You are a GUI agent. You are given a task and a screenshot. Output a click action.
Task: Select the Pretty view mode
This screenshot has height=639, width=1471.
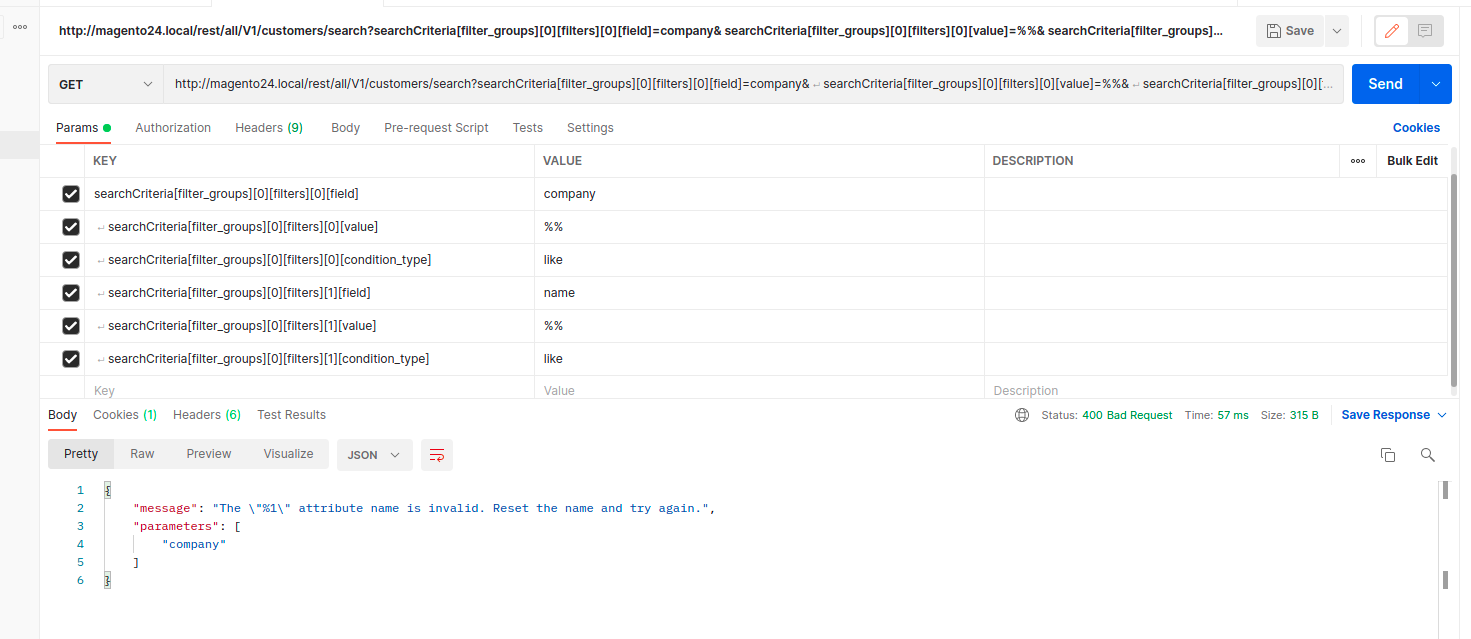(81, 454)
